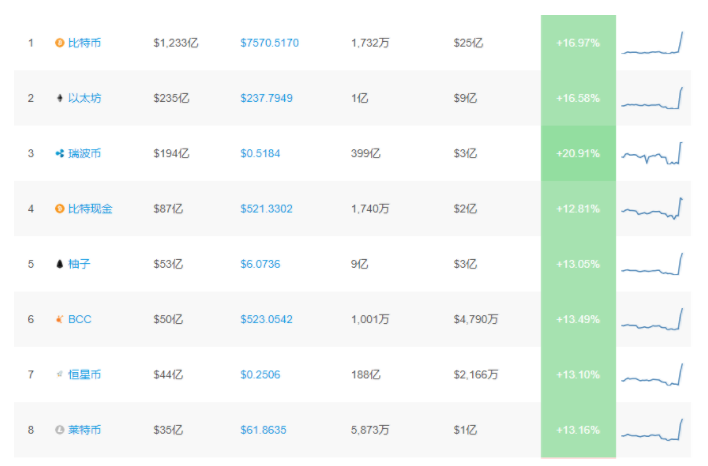Click price $61.8635
708x466 pixels.
pos(263,430)
